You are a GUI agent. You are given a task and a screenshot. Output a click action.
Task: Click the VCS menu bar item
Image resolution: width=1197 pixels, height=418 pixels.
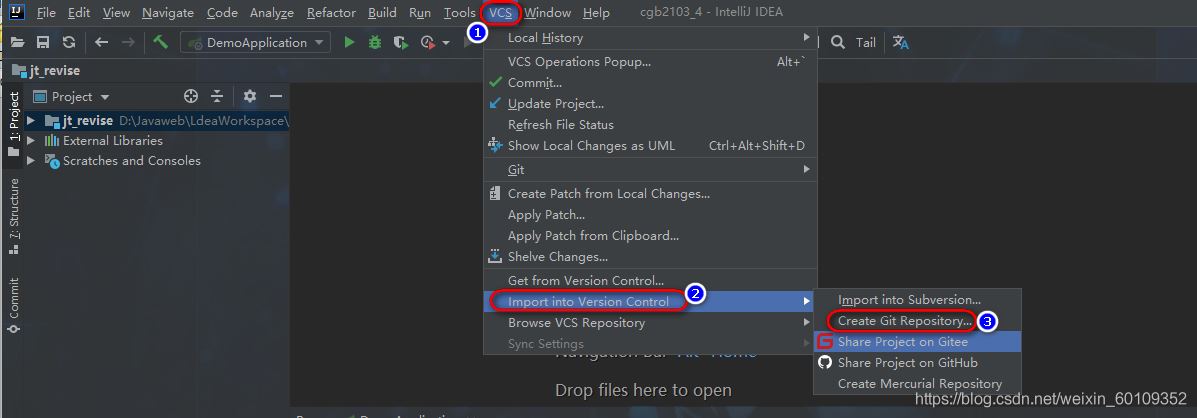501,12
